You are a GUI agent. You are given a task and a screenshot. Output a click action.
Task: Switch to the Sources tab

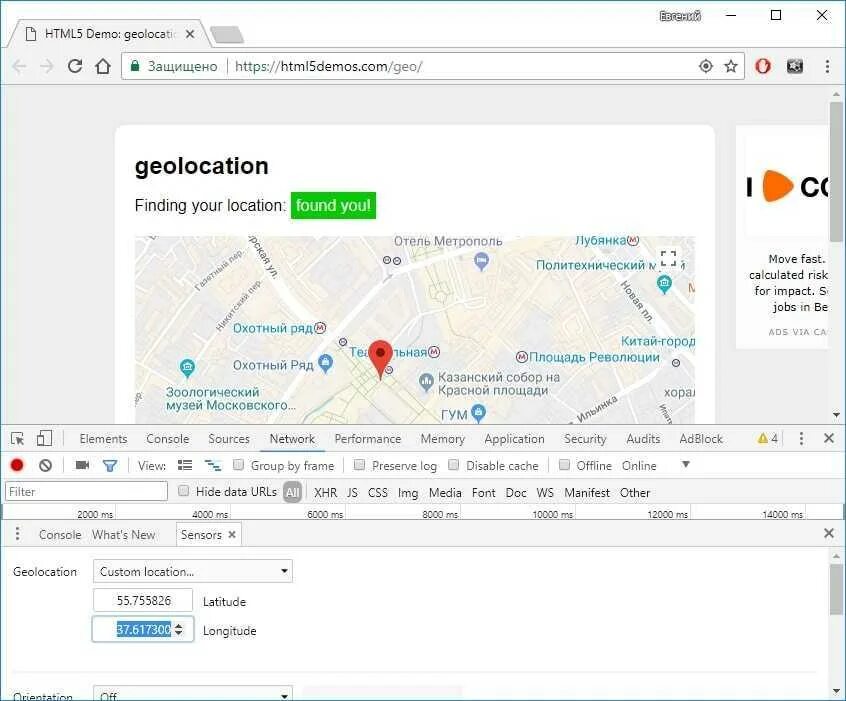(x=229, y=439)
